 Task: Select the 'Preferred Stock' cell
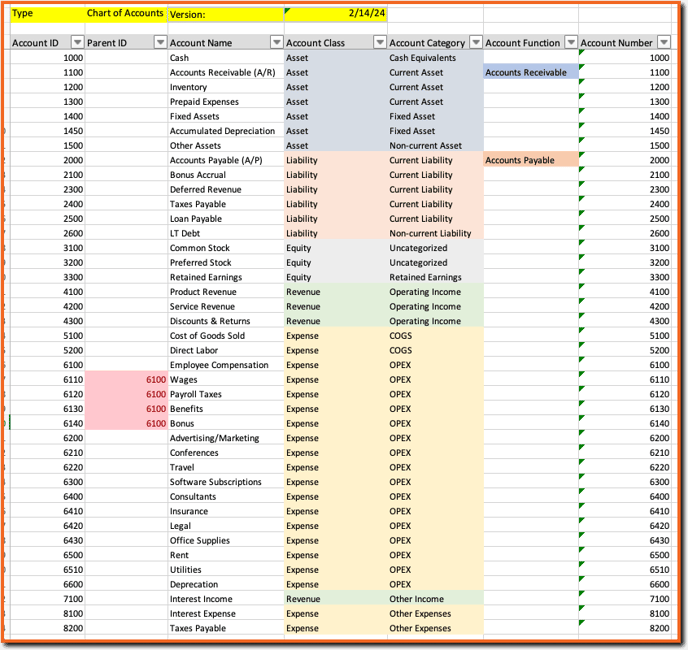[x=226, y=262]
